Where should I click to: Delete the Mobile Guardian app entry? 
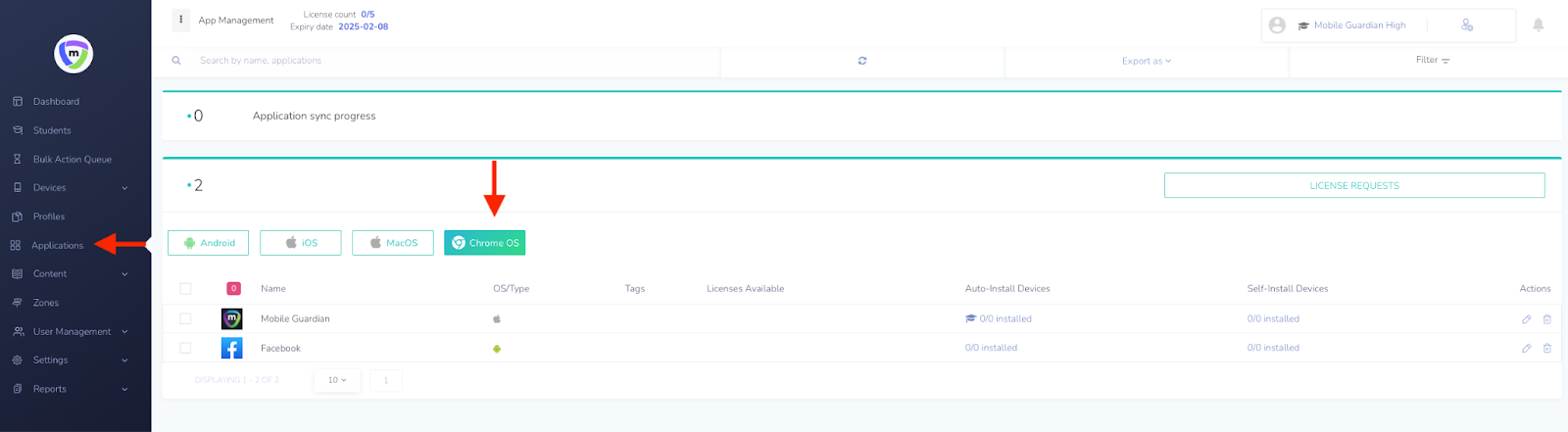[x=1547, y=319]
